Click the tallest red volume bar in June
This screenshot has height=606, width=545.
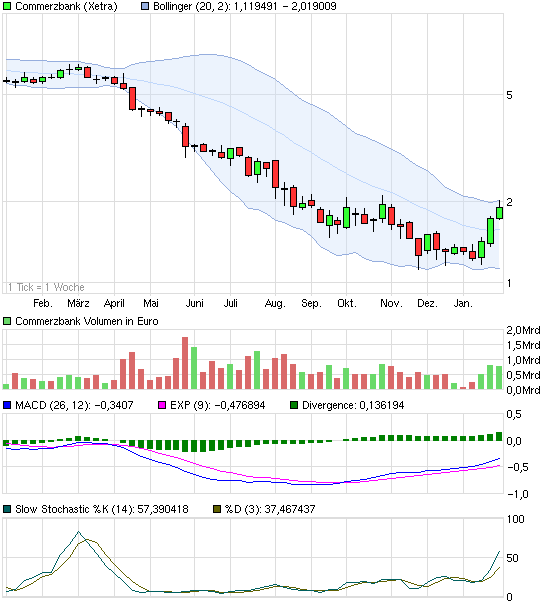tap(185, 363)
